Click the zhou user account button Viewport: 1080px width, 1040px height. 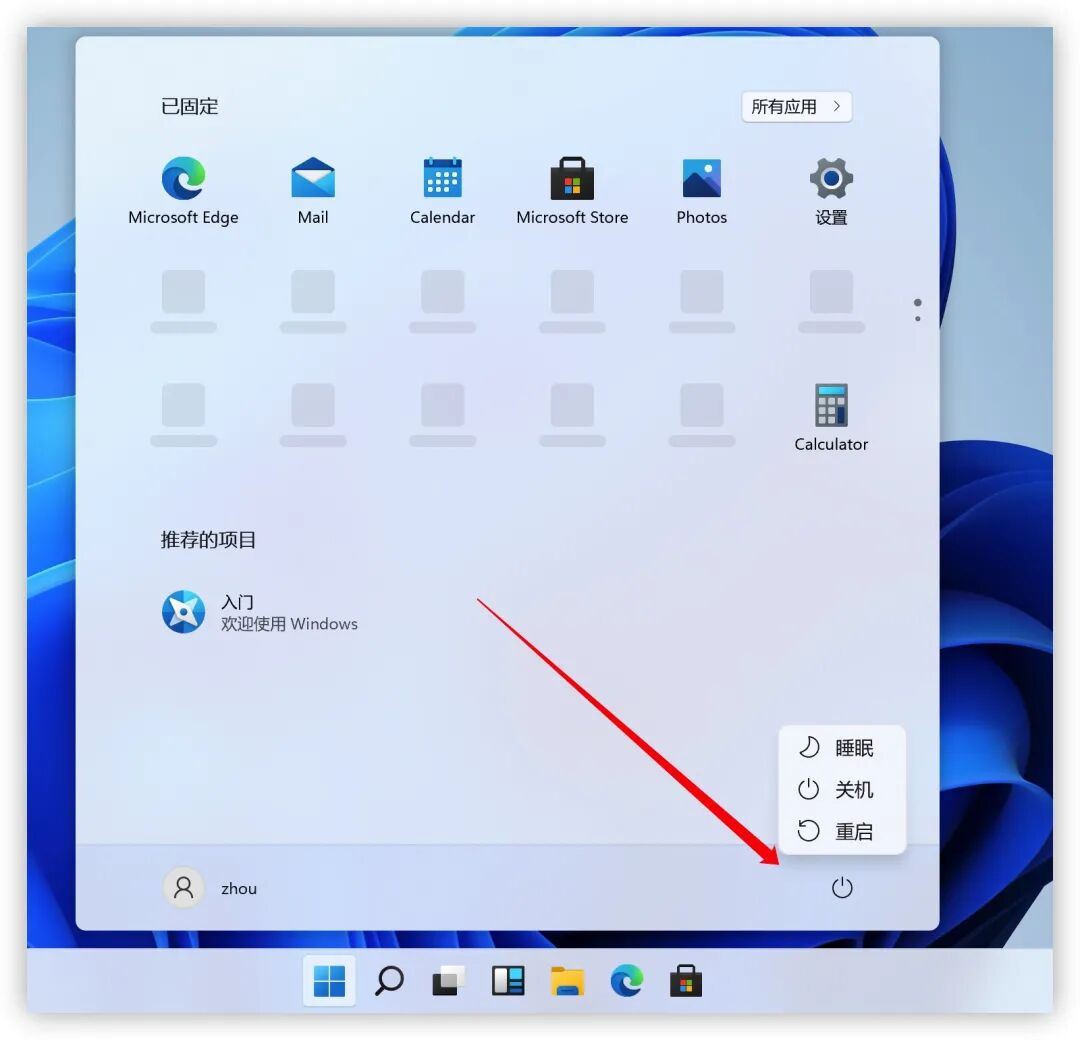(210, 887)
